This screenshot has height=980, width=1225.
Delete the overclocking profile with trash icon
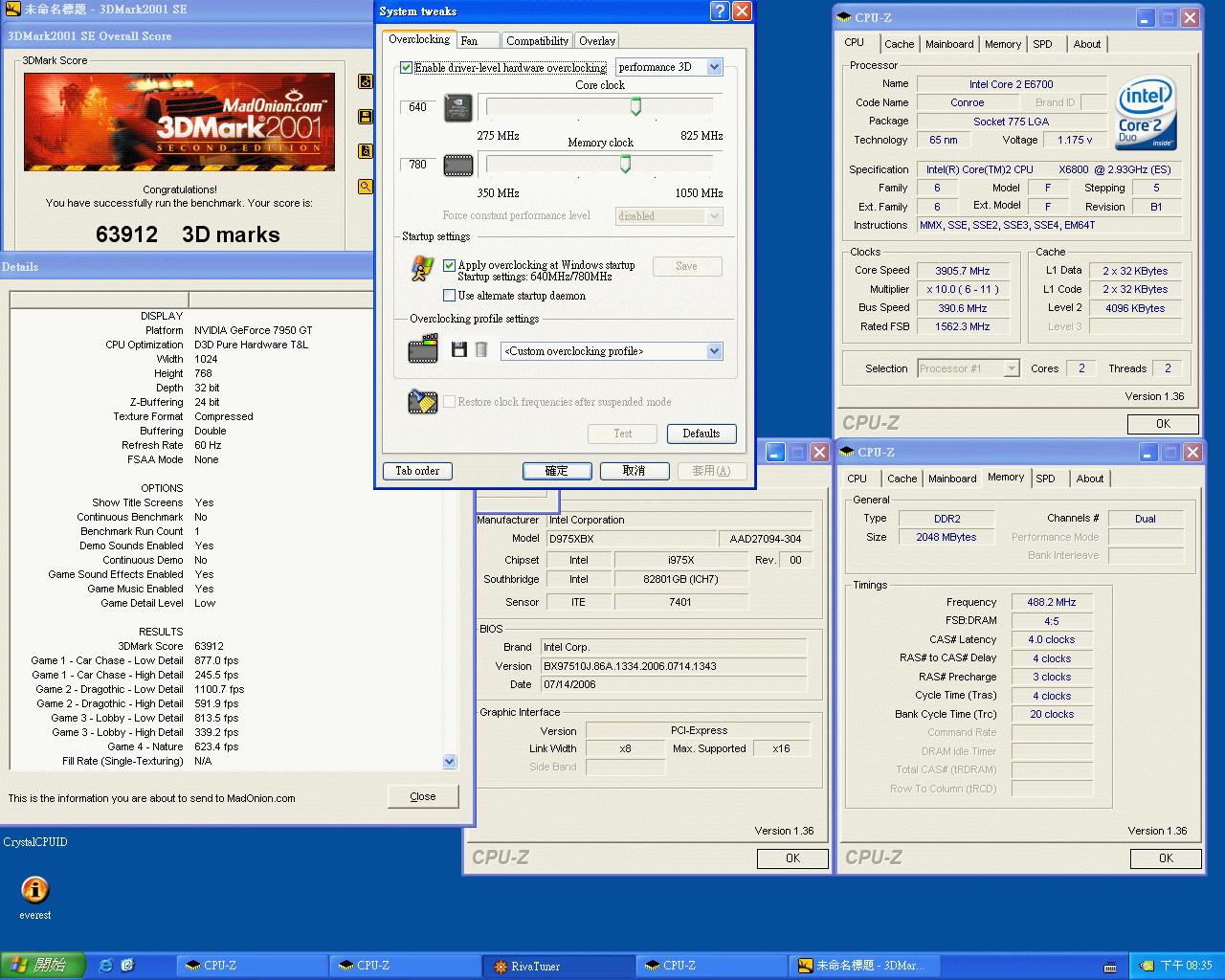click(481, 350)
